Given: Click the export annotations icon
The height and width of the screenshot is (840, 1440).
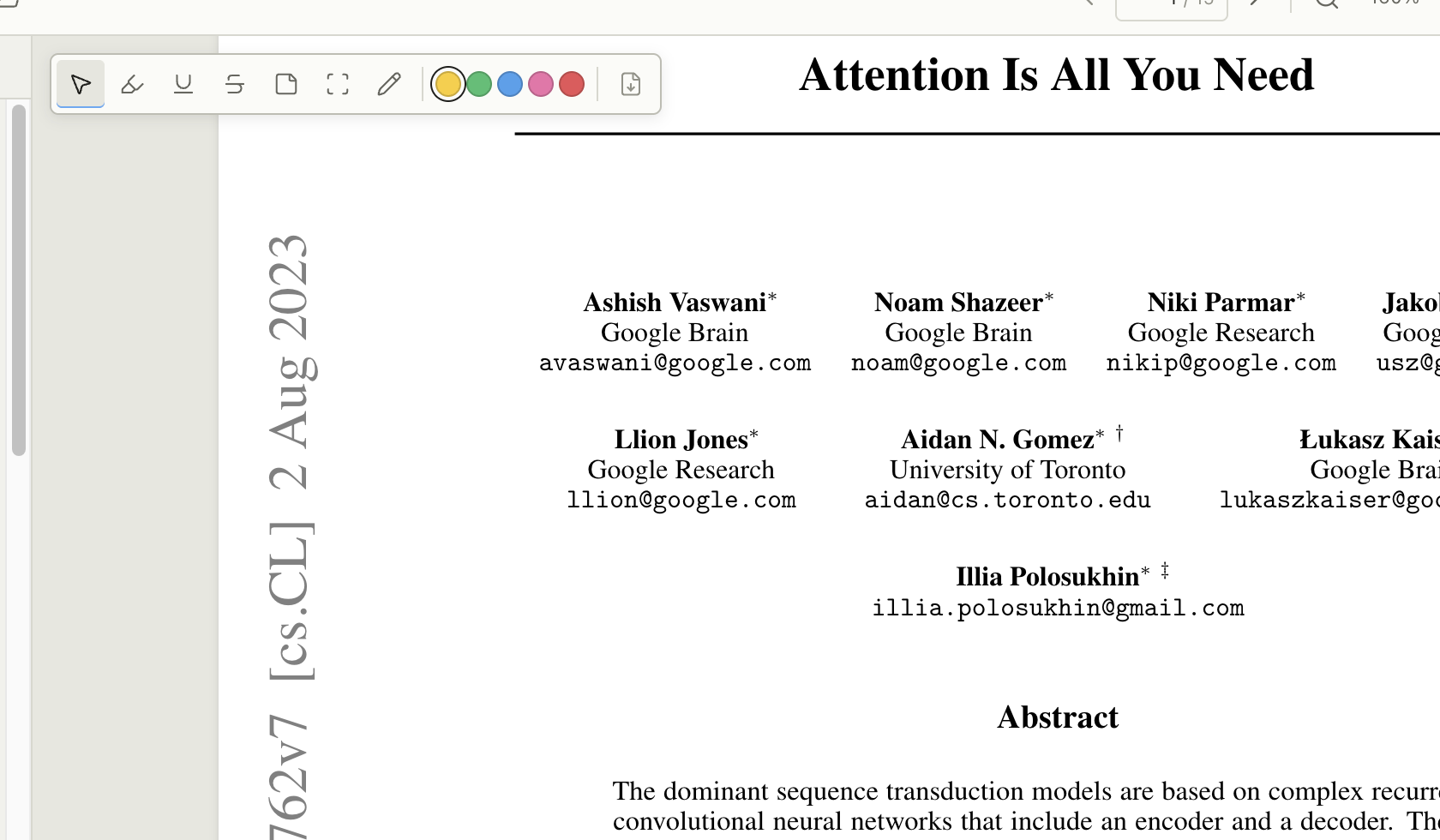Looking at the screenshot, I should [631, 84].
